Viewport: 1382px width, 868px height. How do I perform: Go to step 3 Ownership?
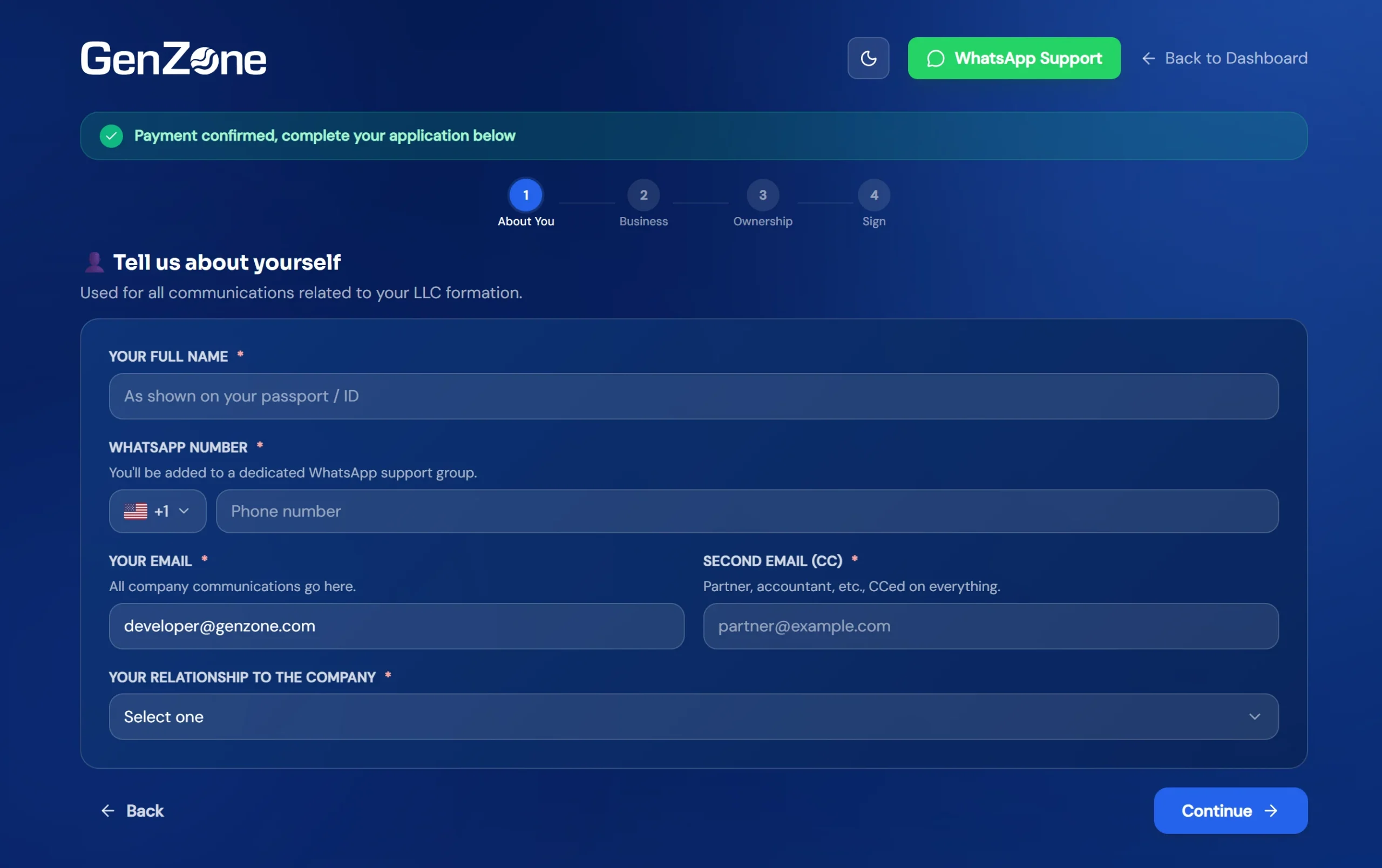[763, 204]
